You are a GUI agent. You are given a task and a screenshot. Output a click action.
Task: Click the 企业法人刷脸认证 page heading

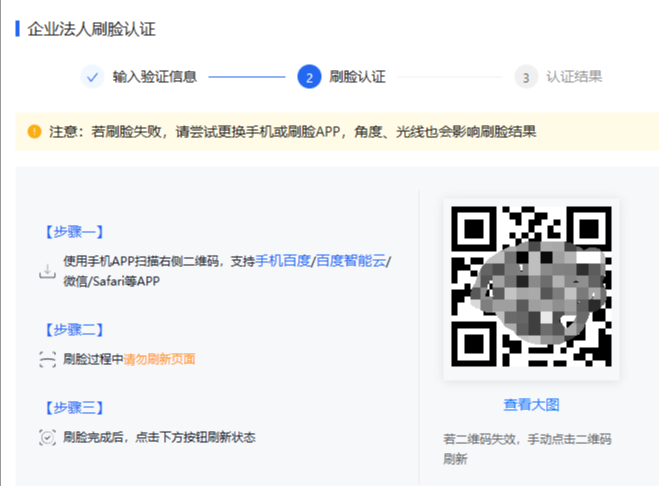point(92,29)
